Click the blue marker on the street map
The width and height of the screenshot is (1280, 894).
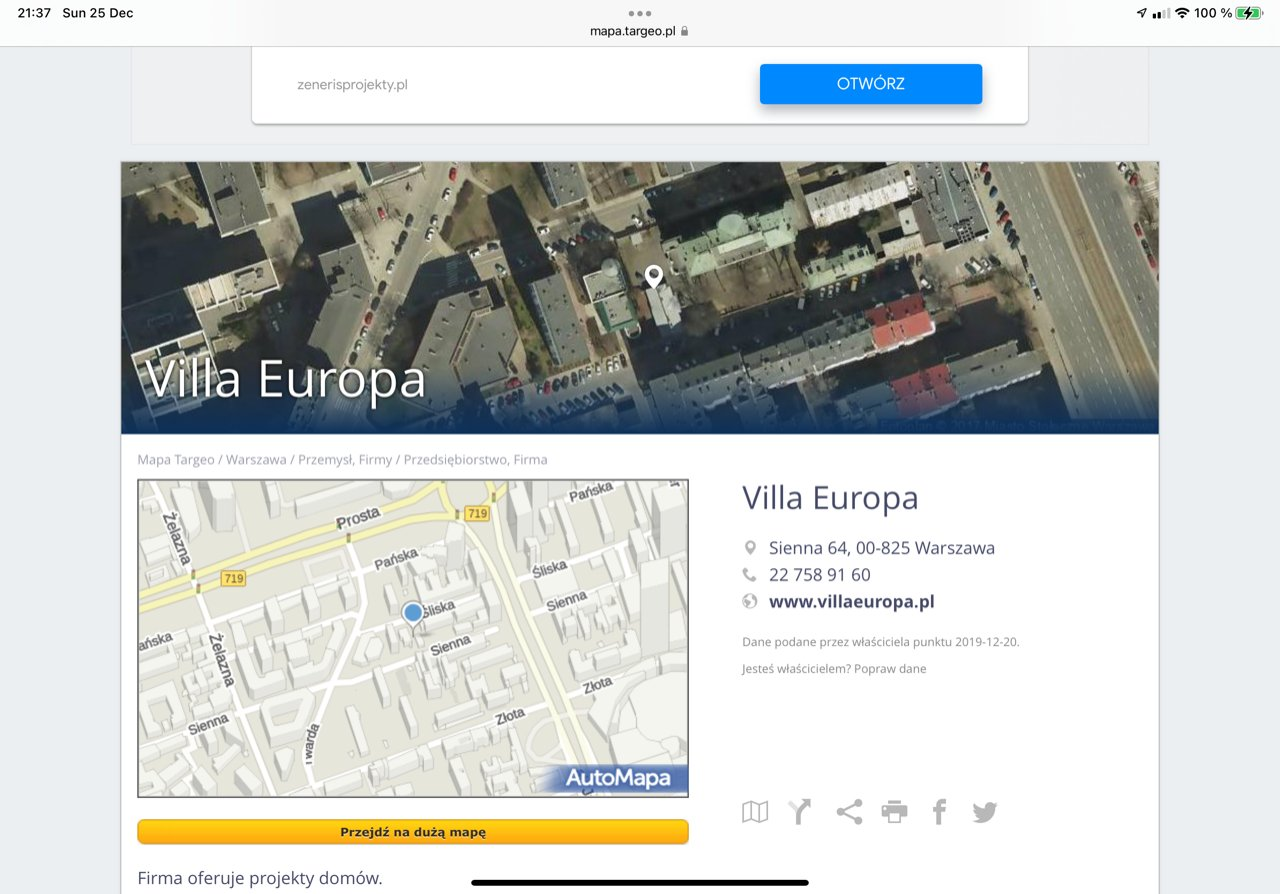413,614
